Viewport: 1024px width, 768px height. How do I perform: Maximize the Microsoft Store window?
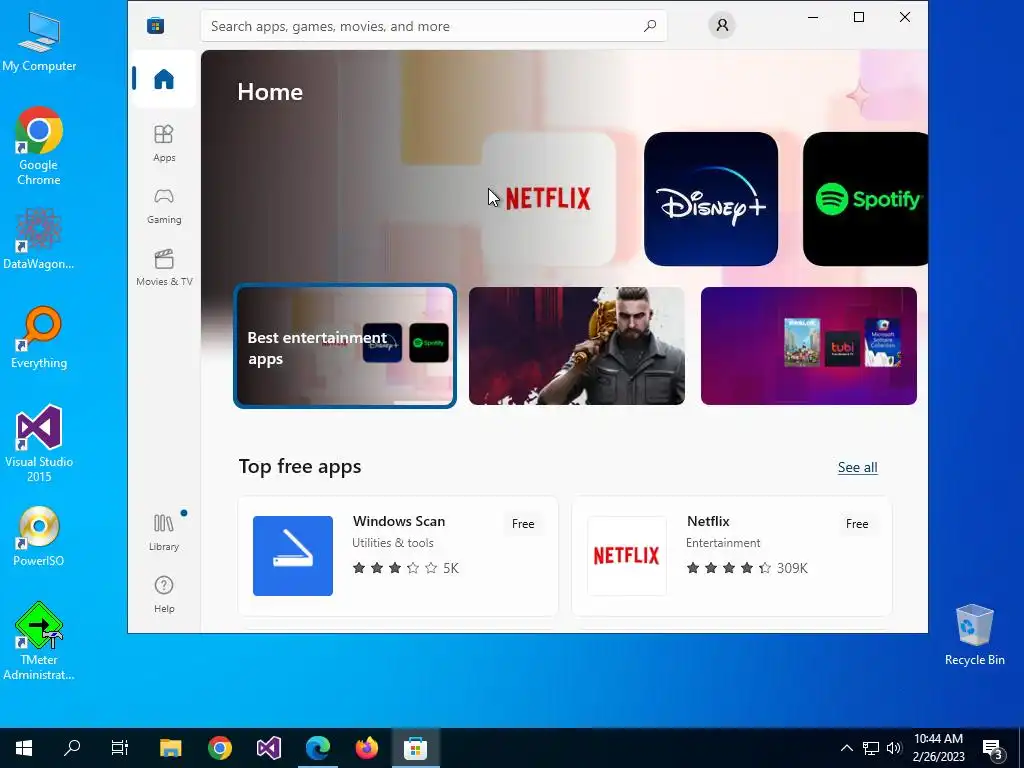tap(859, 18)
